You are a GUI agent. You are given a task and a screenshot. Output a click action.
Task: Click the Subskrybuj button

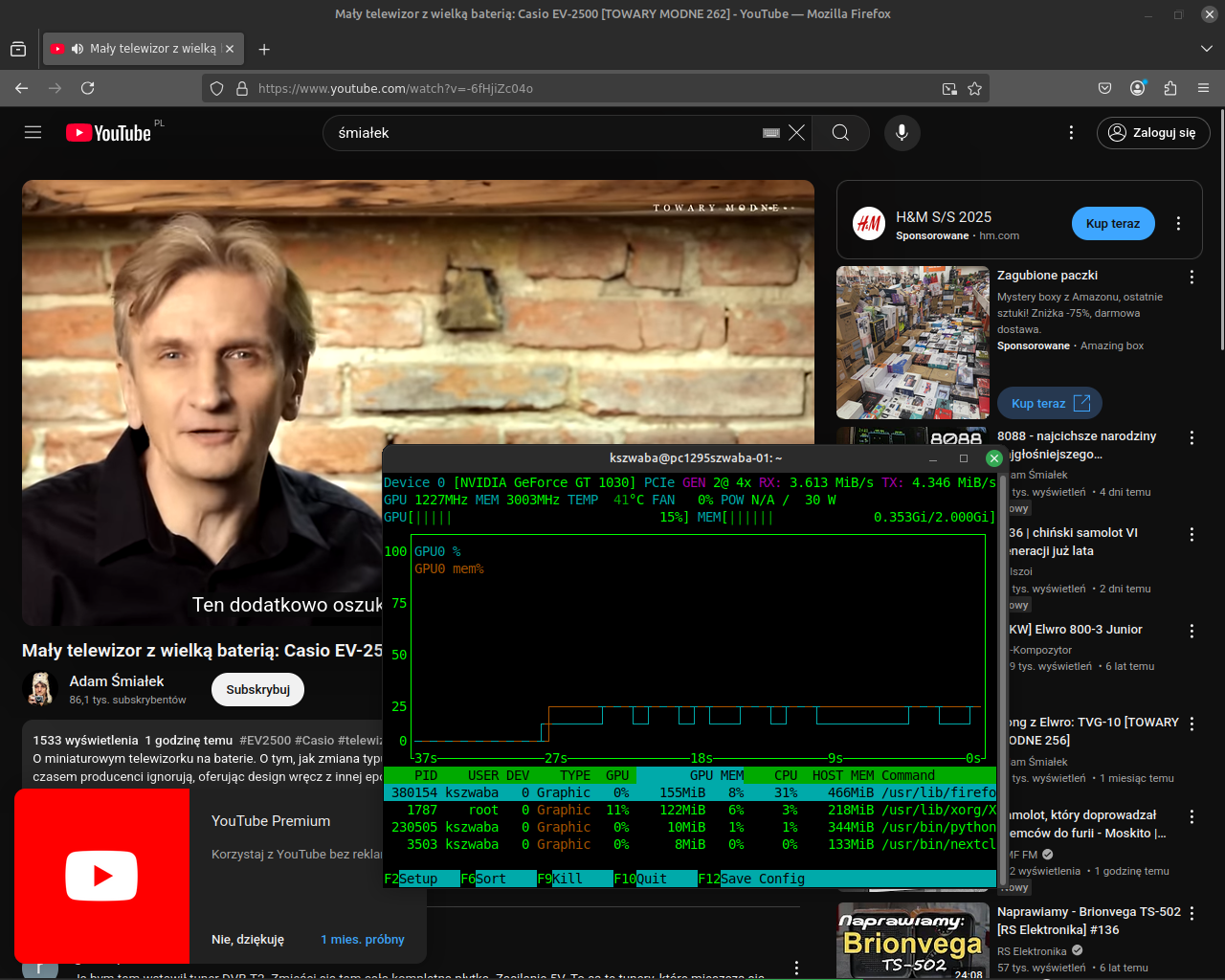[257, 689]
